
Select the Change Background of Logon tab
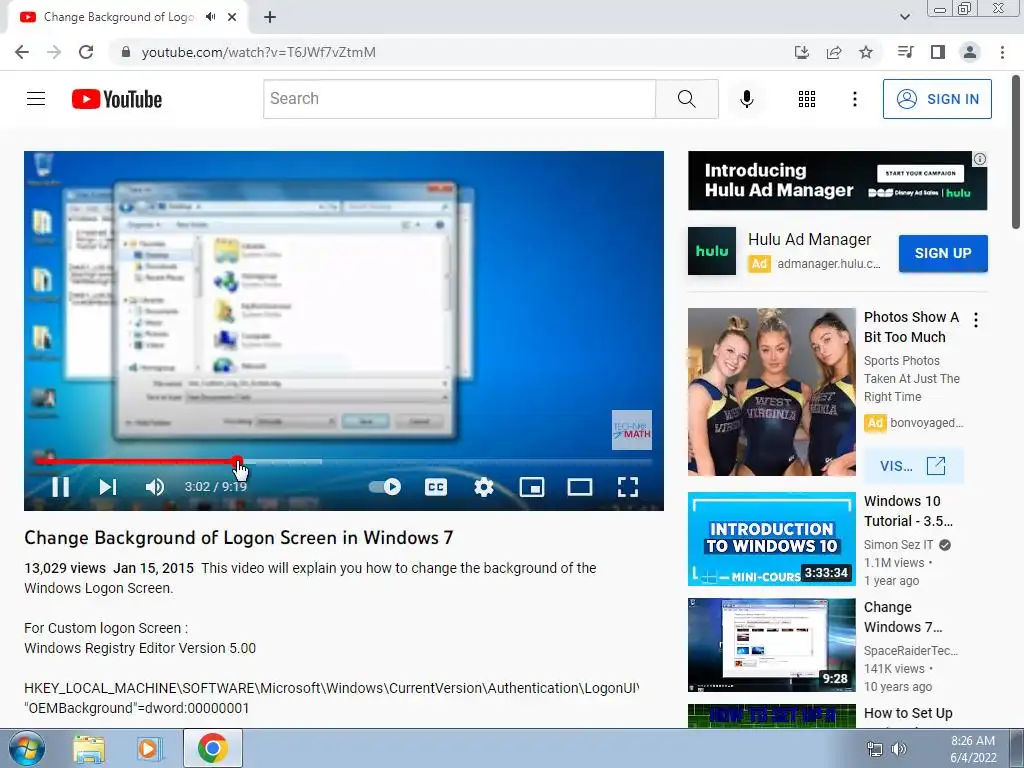[x=119, y=17]
